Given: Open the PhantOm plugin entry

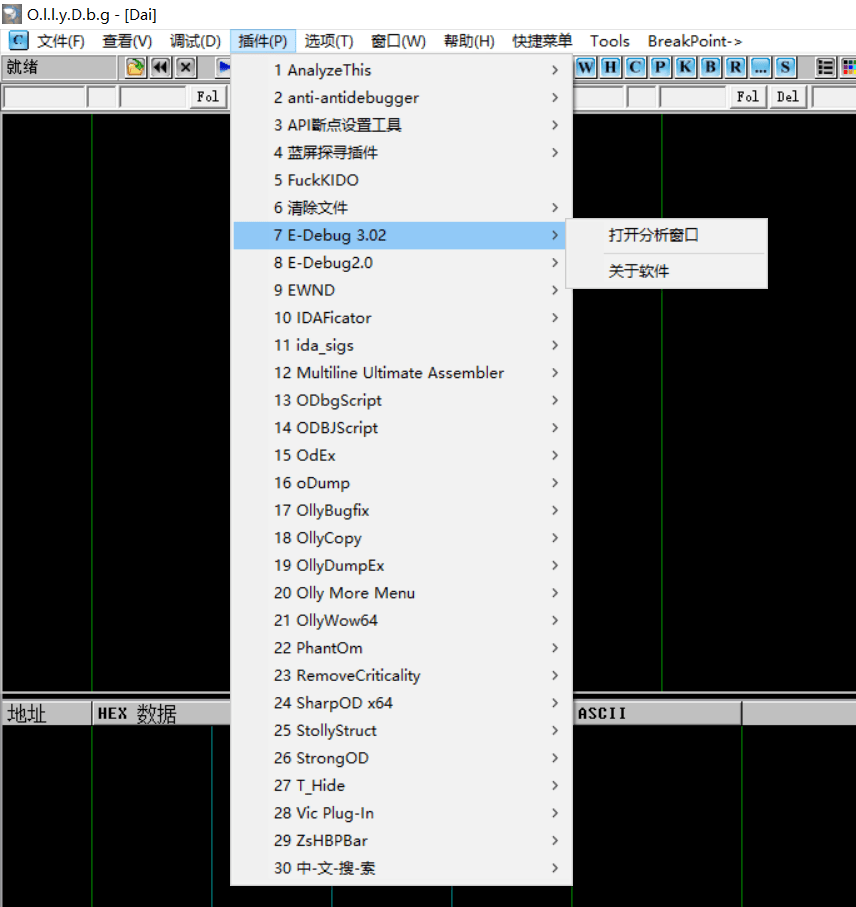Looking at the screenshot, I should point(401,648).
